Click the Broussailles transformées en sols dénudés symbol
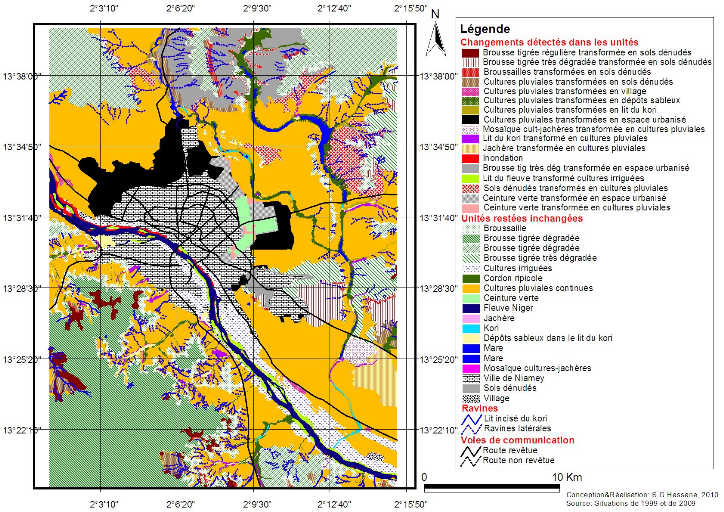Image resolution: width=724 pixels, height=512 pixels. point(471,72)
